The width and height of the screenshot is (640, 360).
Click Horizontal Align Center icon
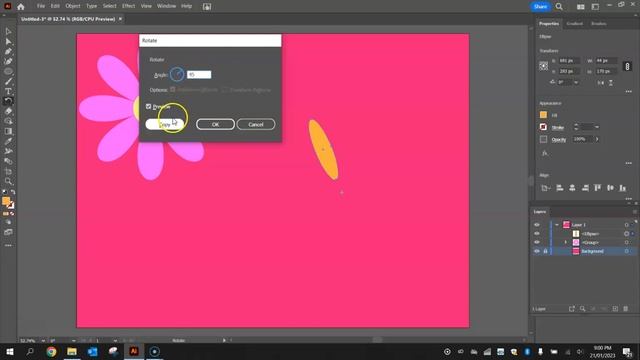coord(572,188)
